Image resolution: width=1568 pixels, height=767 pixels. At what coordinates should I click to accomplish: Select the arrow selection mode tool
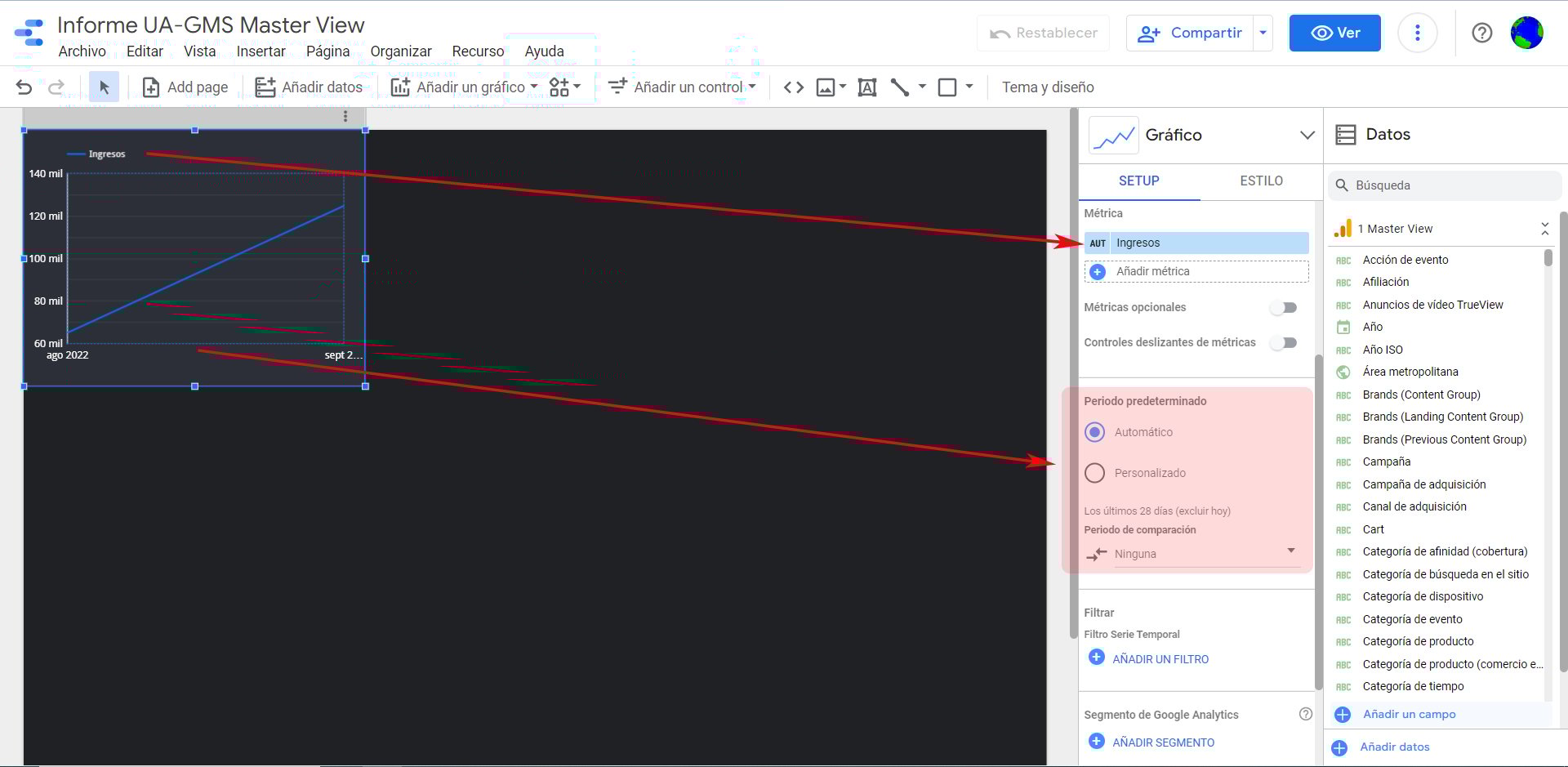[104, 87]
